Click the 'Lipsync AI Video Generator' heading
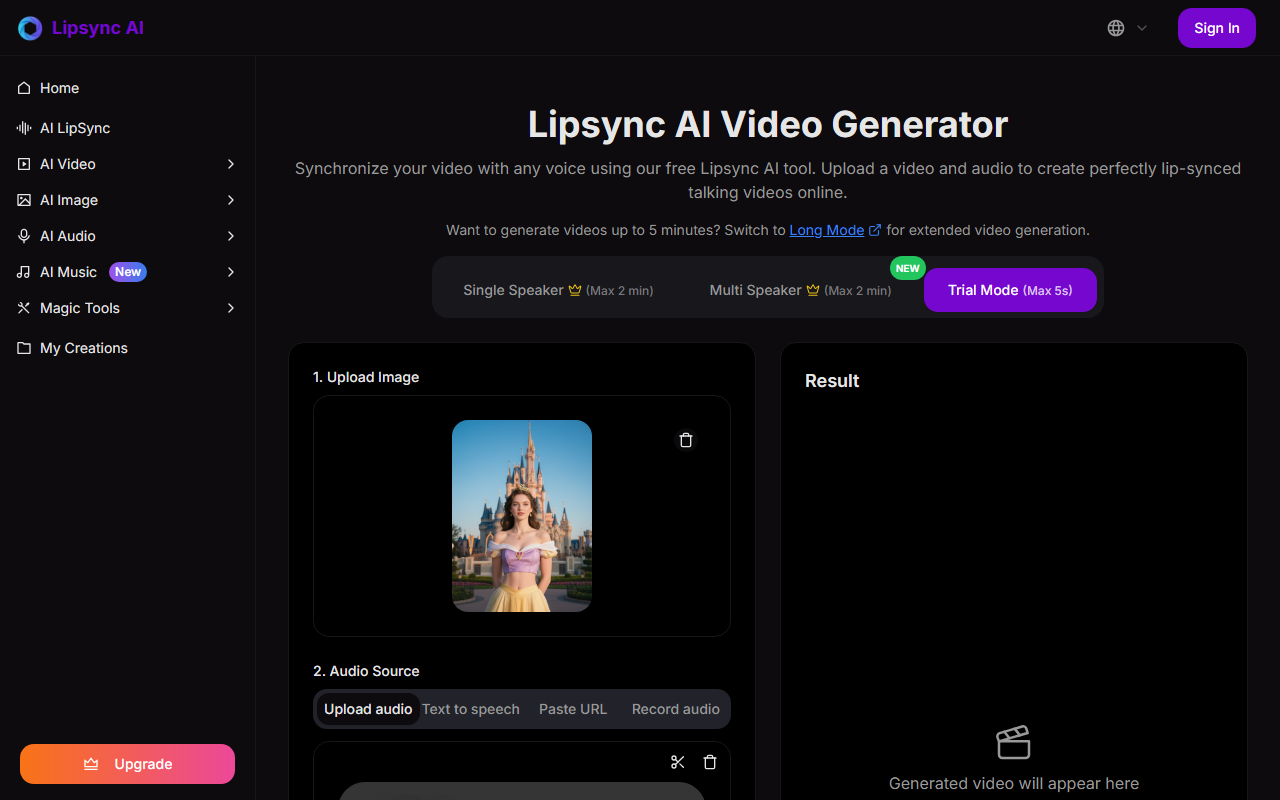Screen dimensions: 1280x800 click(768, 124)
